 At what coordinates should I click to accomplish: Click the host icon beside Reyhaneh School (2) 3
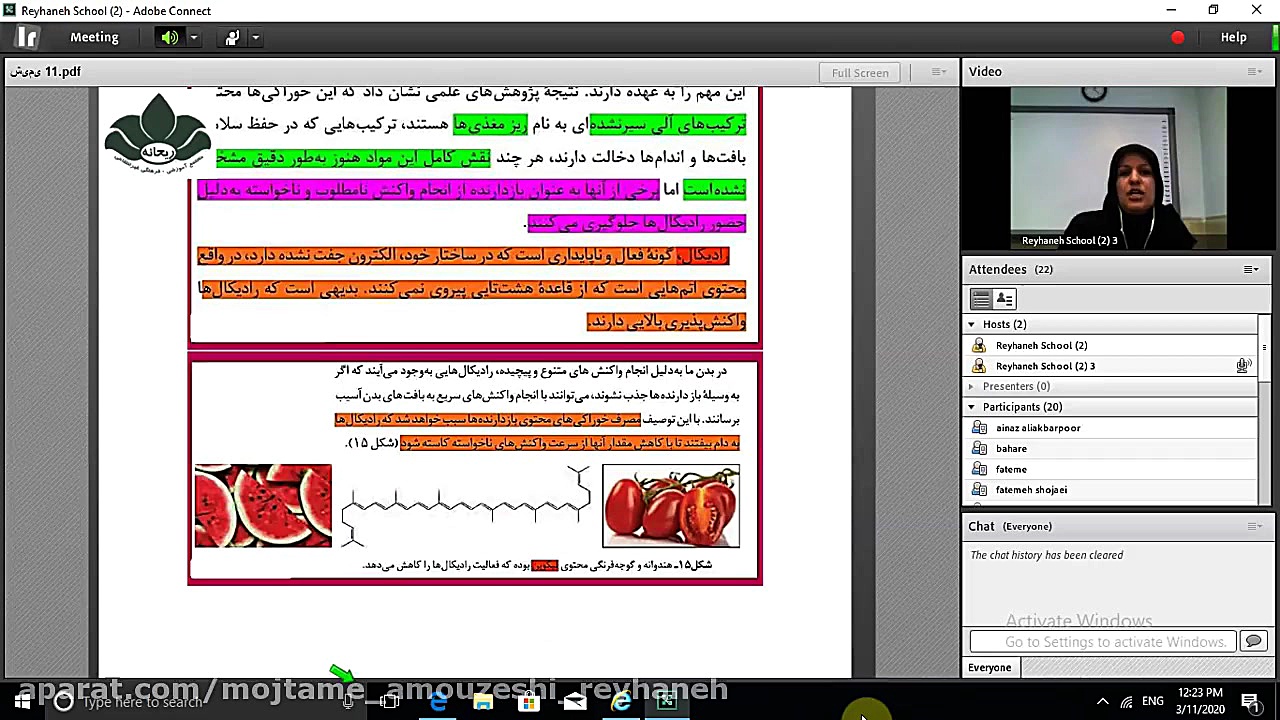[979, 366]
